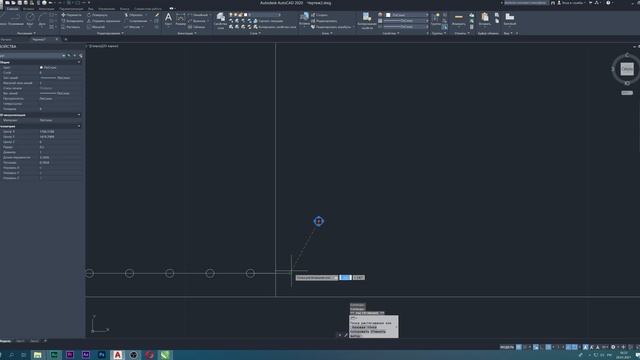This screenshot has height=360, width=640.
Task: Toggle snap mode in the status bar
Action: tap(525, 347)
